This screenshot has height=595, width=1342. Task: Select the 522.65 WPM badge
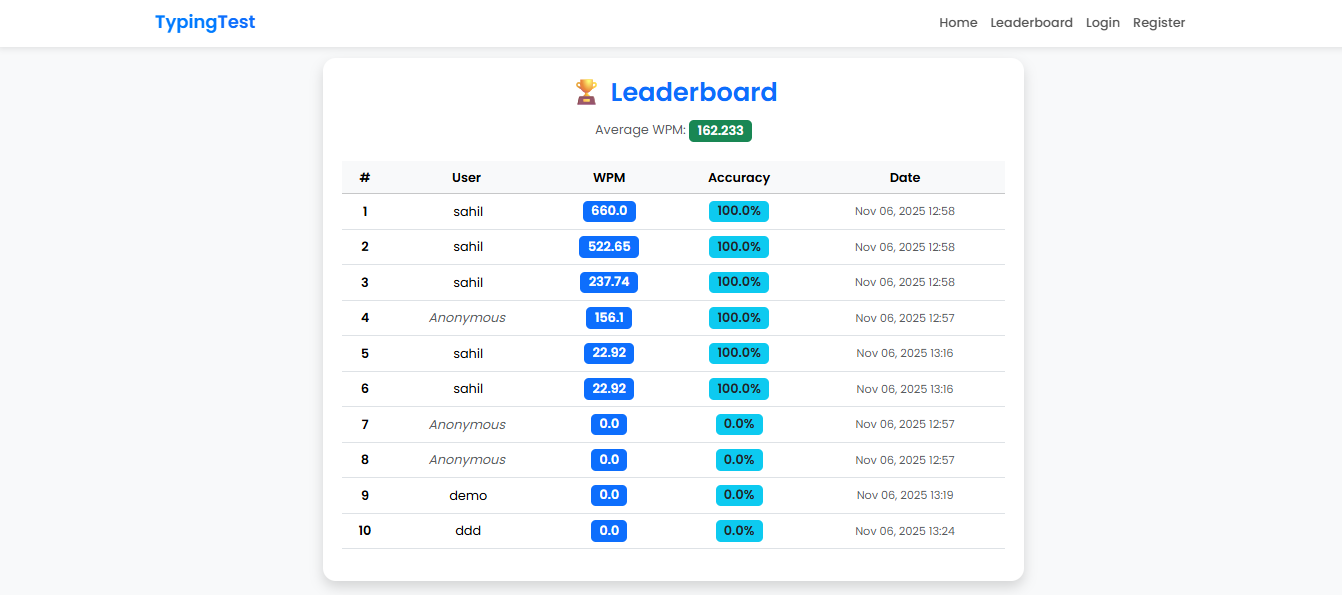click(x=609, y=247)
